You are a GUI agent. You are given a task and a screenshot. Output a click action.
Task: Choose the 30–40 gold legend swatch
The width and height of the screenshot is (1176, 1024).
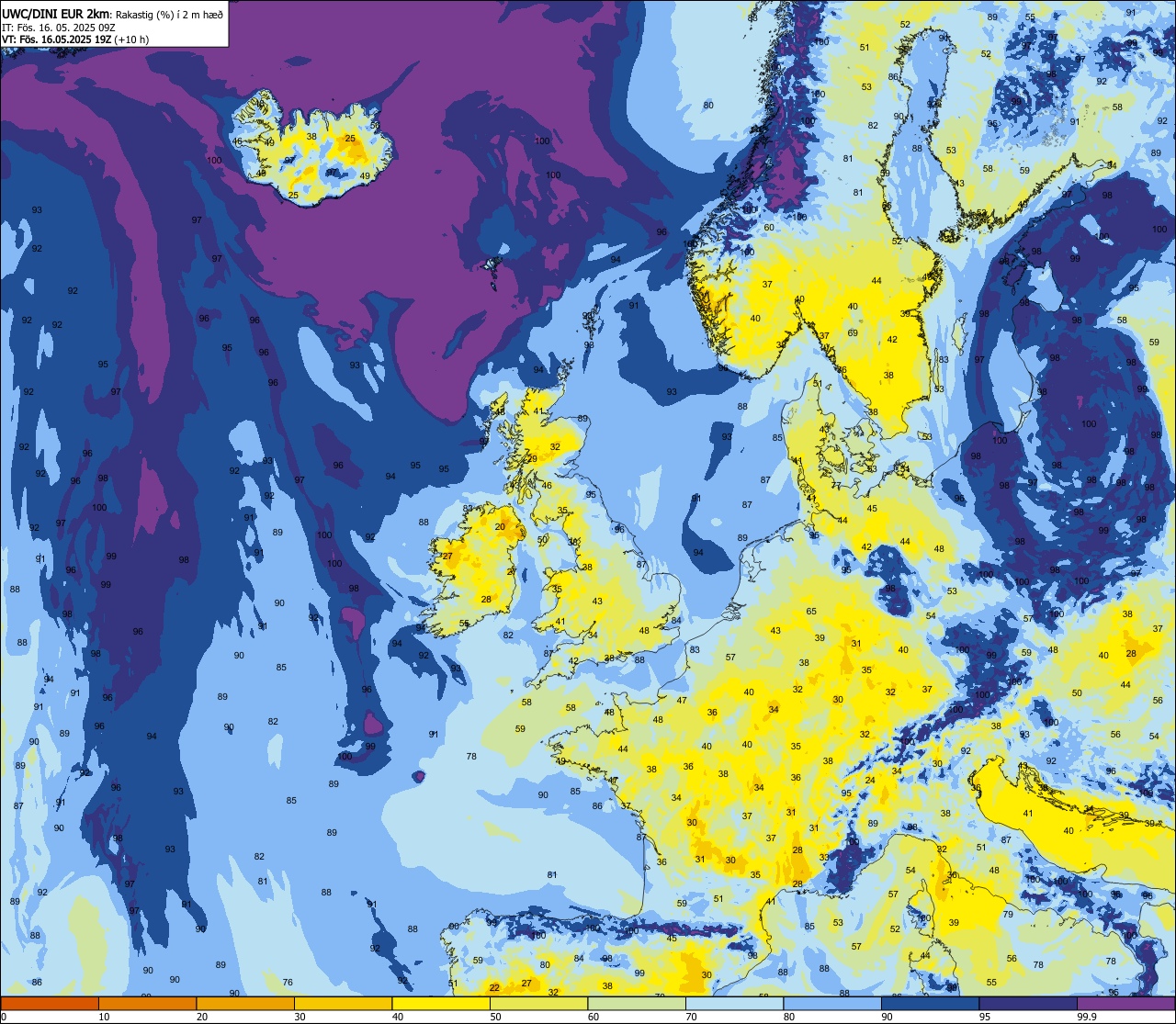(343, 1003)
